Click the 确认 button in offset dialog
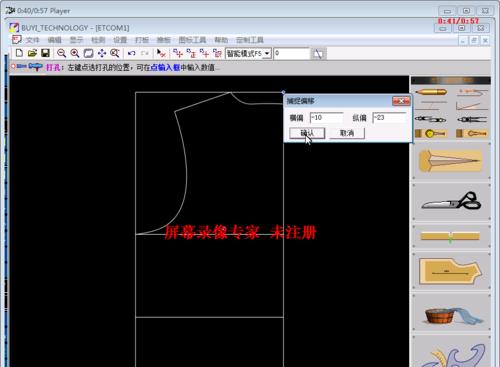The image size is (500, 367). 307,133
